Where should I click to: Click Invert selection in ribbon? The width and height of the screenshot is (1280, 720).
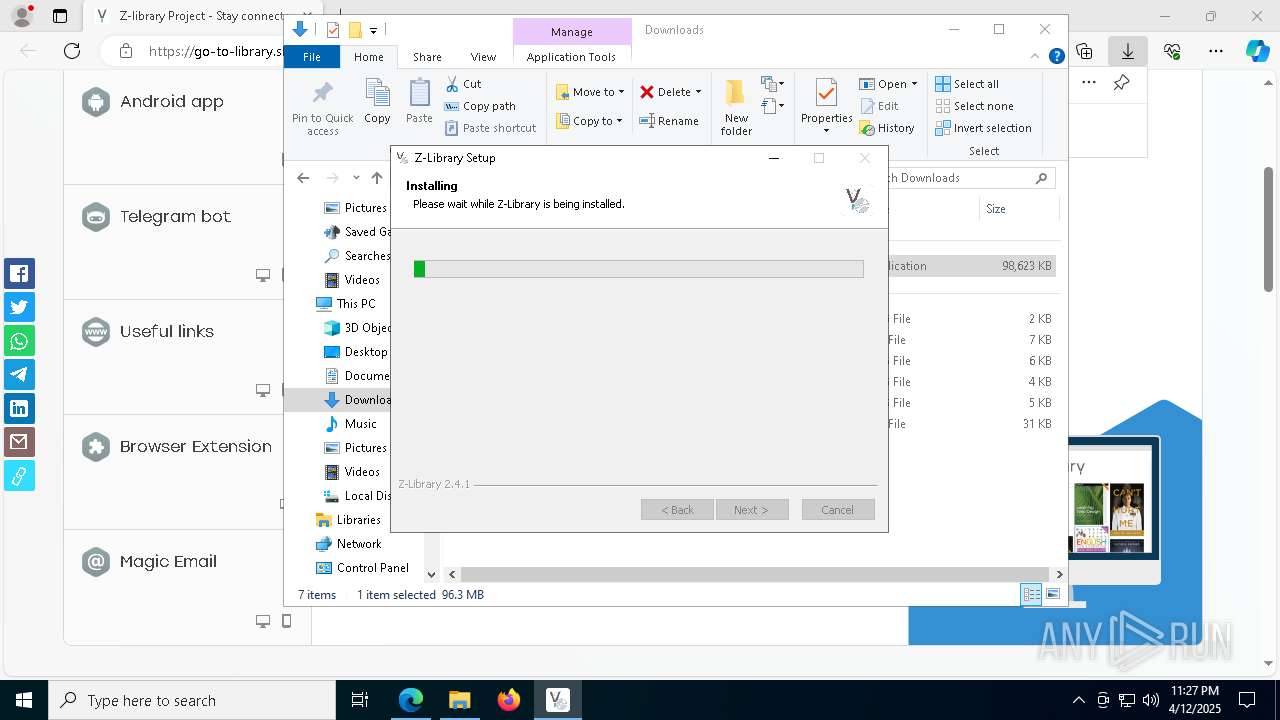pyautogui.click(x=983, y=128)
